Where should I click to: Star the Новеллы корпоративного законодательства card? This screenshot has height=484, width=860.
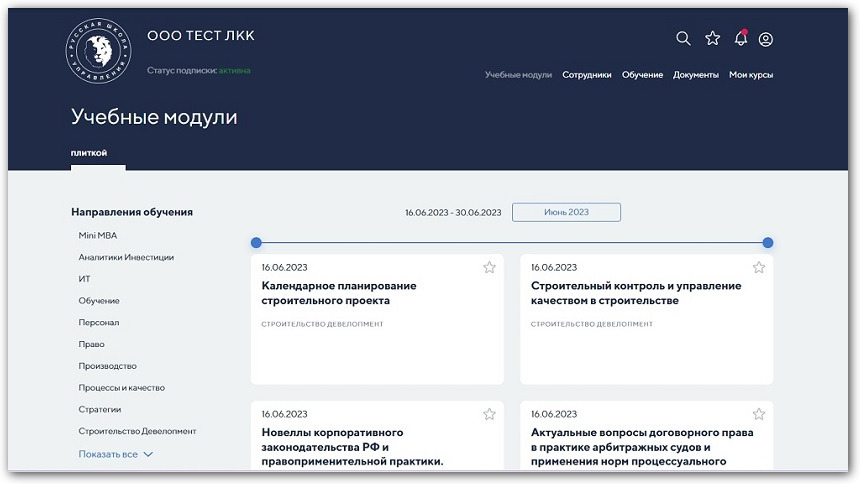point(489,414)
